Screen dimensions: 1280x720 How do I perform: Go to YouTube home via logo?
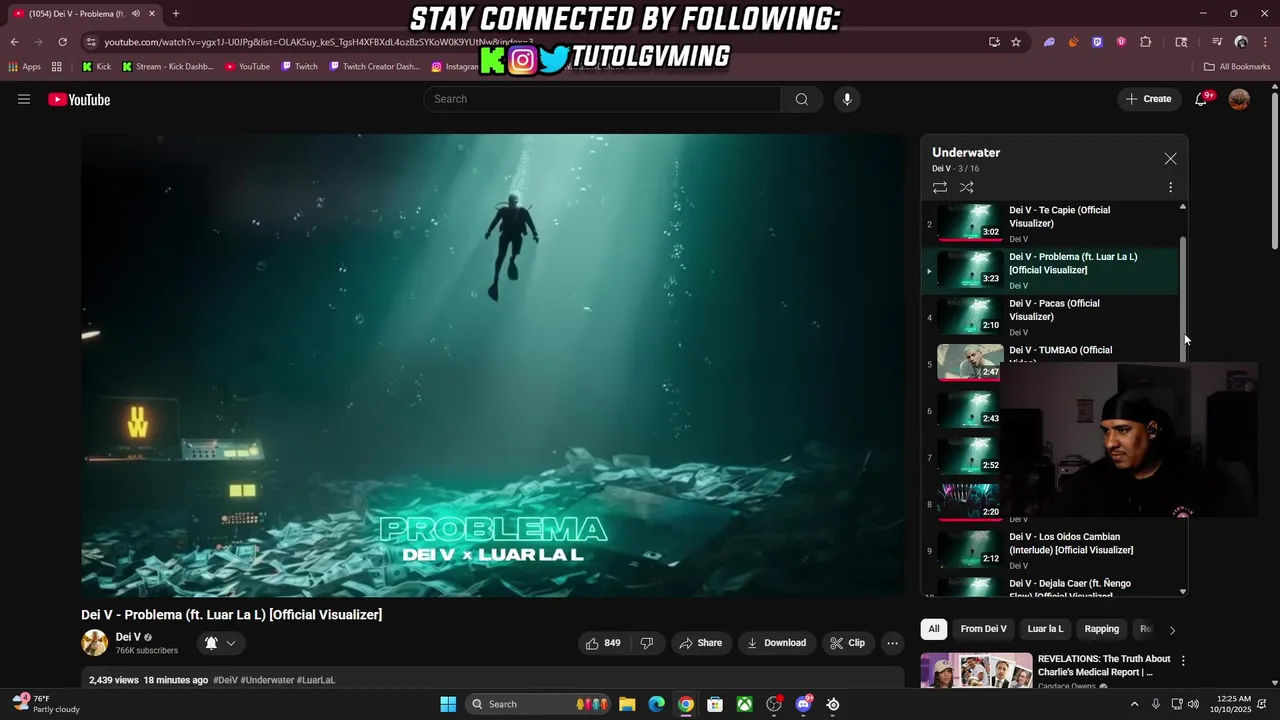[x=79, y=99]
